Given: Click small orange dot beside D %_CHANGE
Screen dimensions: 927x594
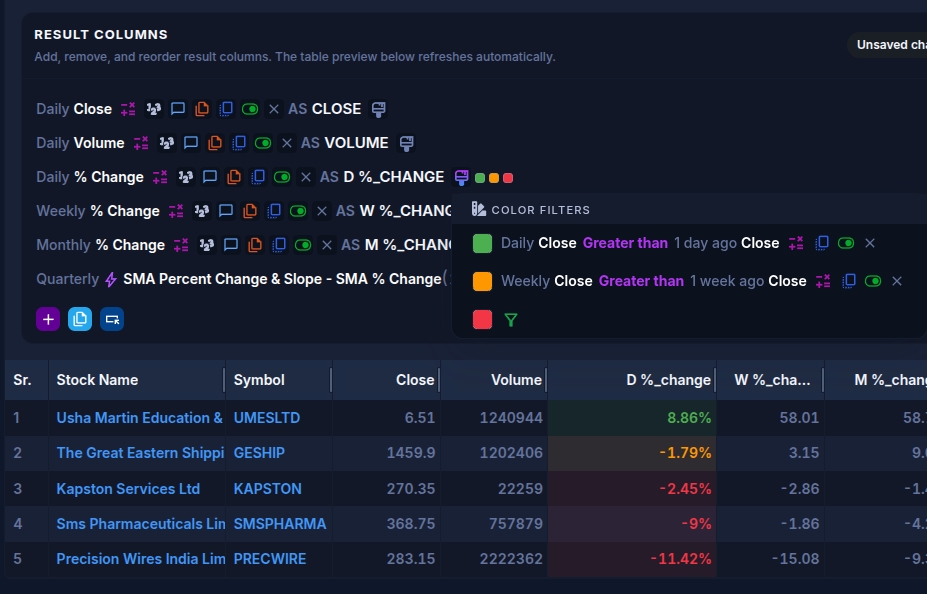Looking at the screenshot, I should 494,178.
